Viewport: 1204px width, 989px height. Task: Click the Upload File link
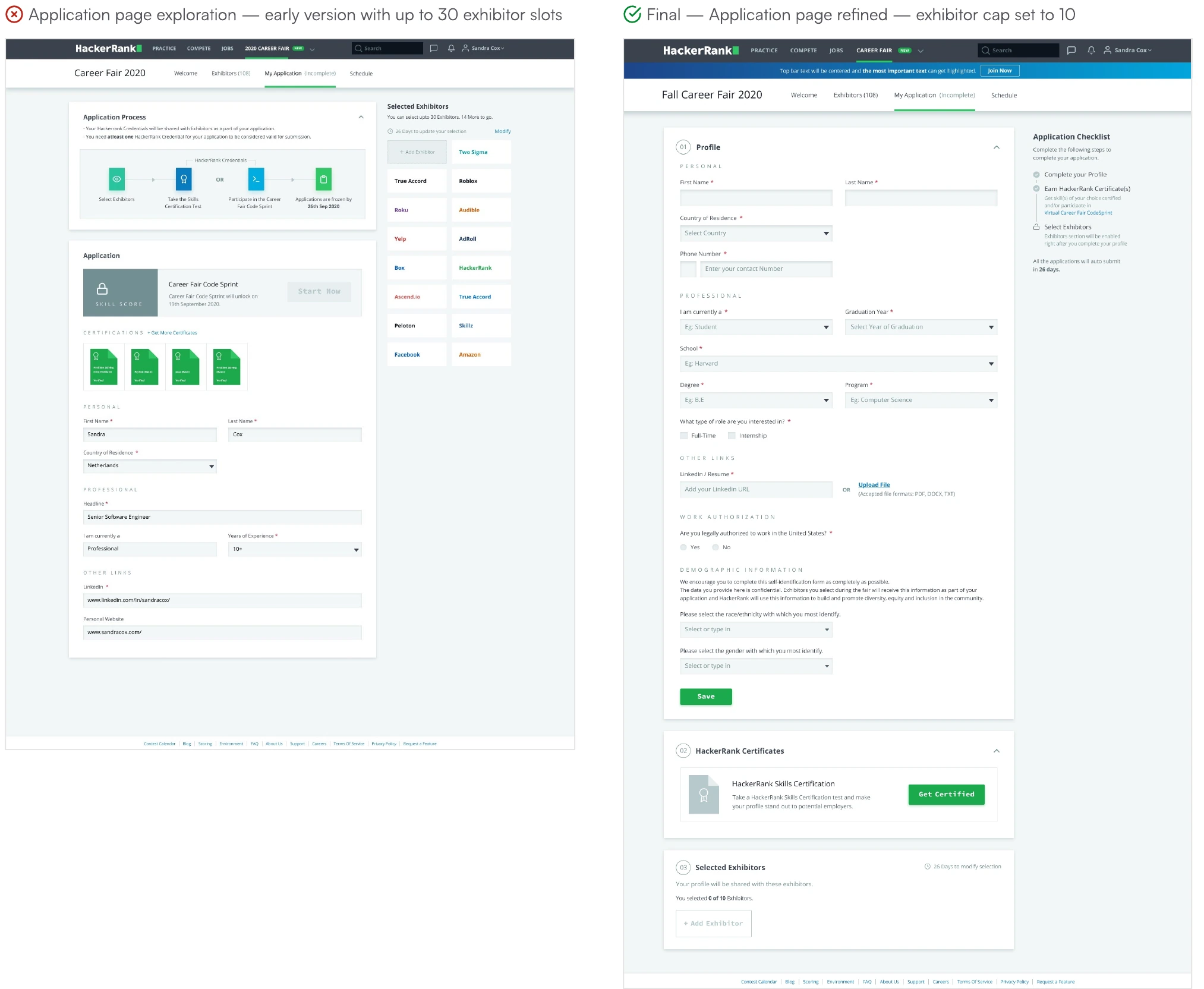tap(874, 485)
